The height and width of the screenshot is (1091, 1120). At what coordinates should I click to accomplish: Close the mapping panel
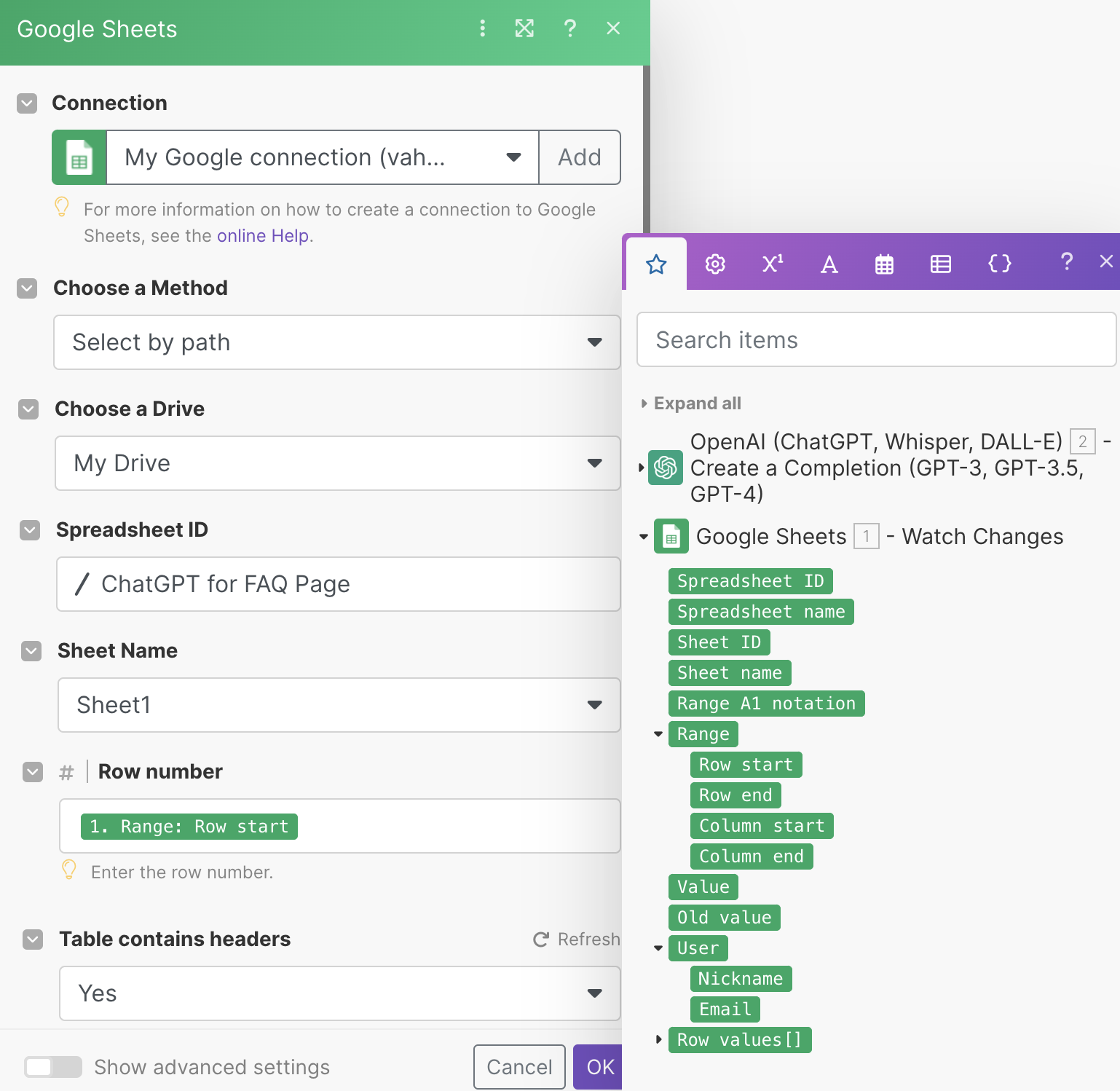point(1106,261)
